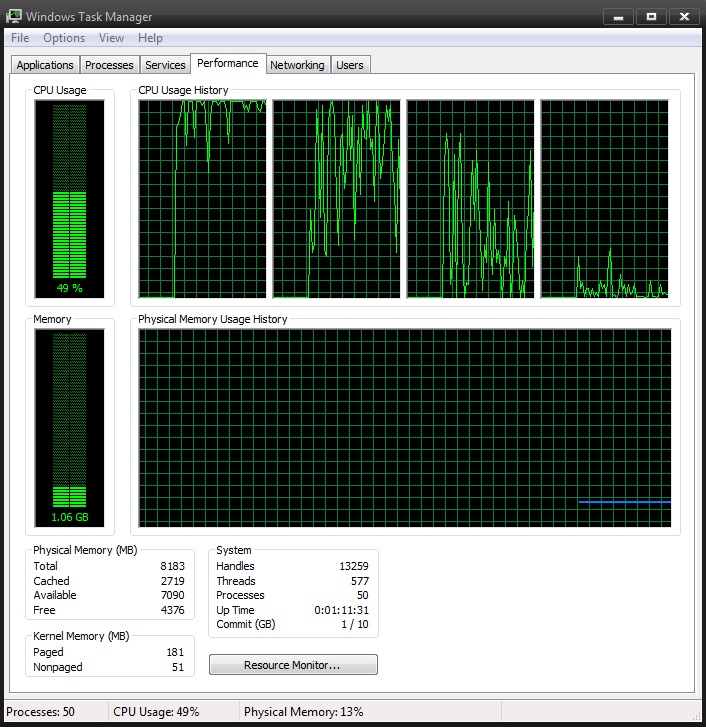This screenshot has width=706, height=727.
Task: Open Resource Monitor
Action: pos(293,665)
